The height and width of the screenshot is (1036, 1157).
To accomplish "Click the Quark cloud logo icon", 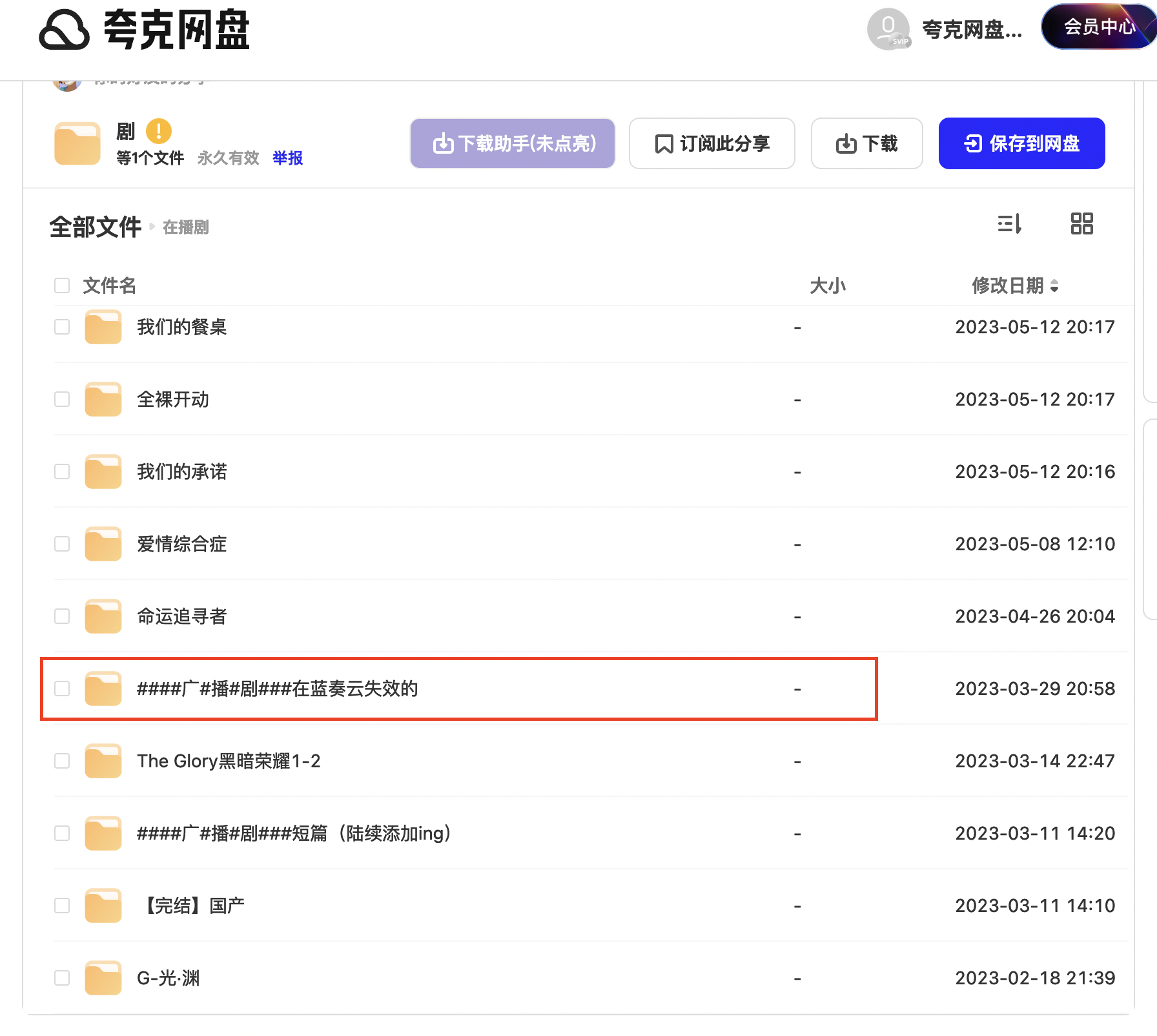I will click(x=64, y=30).
